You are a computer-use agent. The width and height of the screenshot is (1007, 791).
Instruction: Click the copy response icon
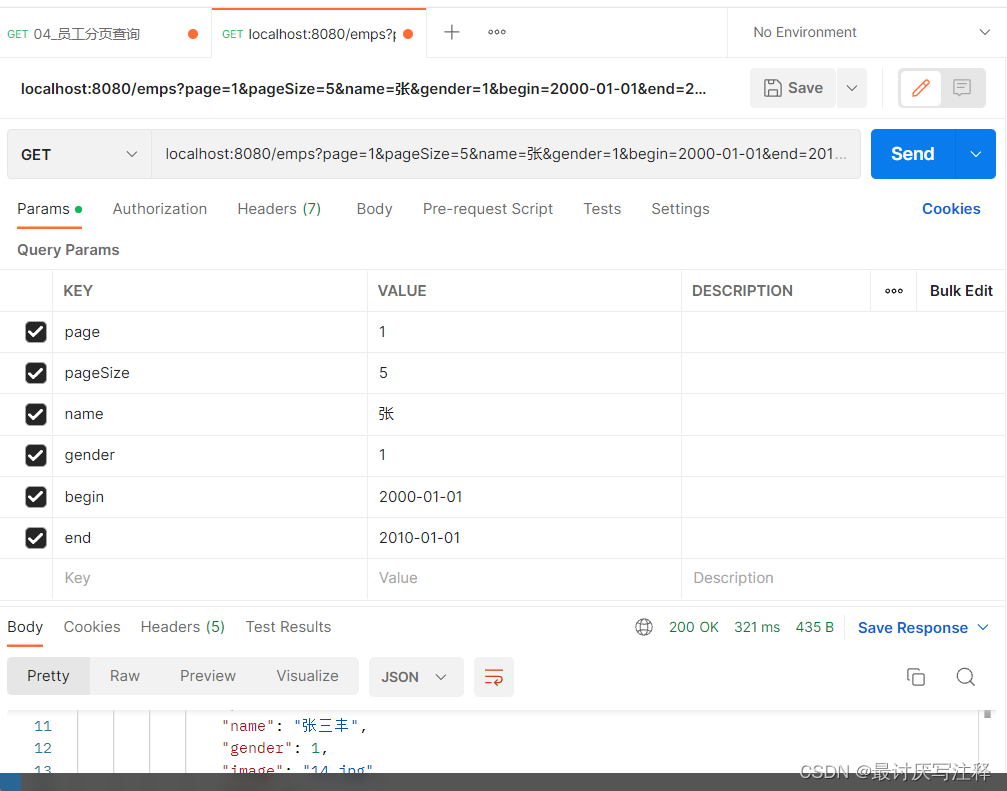pyautogui.click(x=916, y=677)
